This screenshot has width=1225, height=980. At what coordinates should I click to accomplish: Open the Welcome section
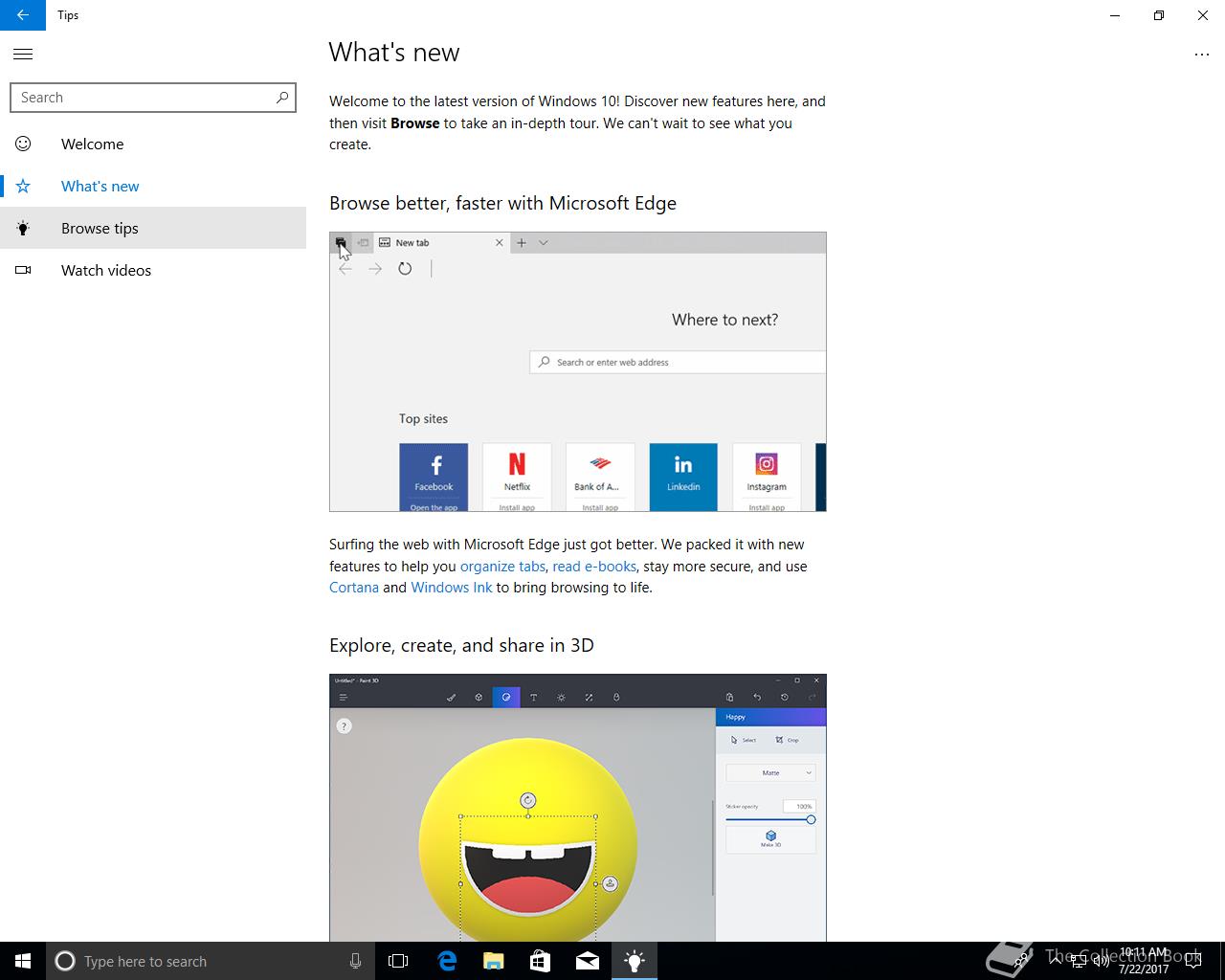pyautogui.click(x=153, y=144)
